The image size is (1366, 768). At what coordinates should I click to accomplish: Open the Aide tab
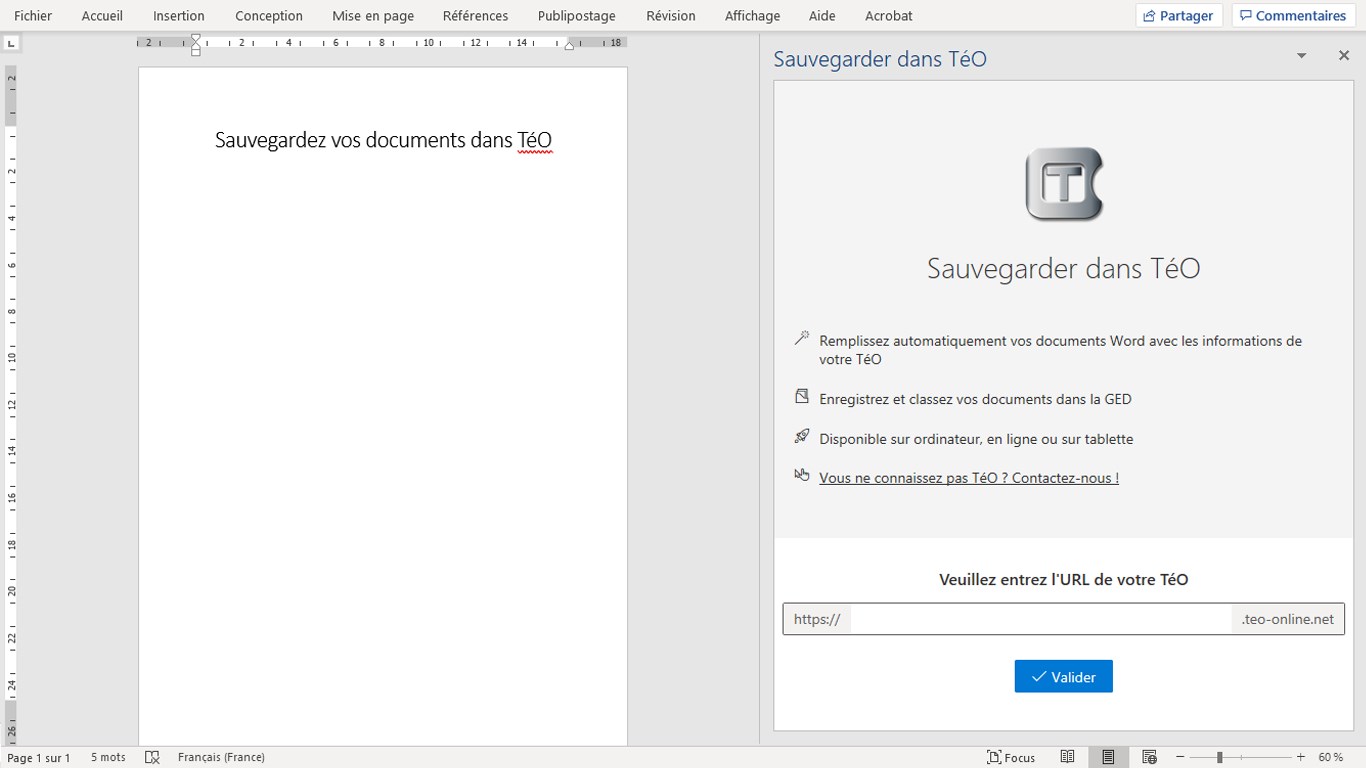[x=822, y=16]
